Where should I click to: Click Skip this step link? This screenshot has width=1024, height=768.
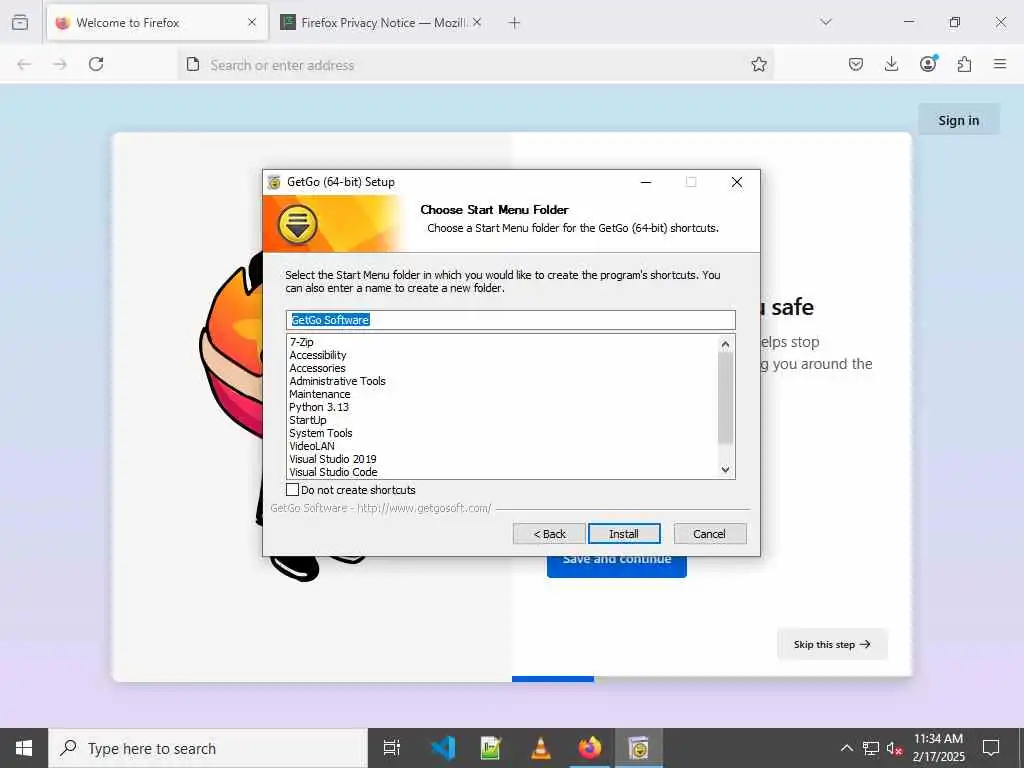[x=832, y=645]
